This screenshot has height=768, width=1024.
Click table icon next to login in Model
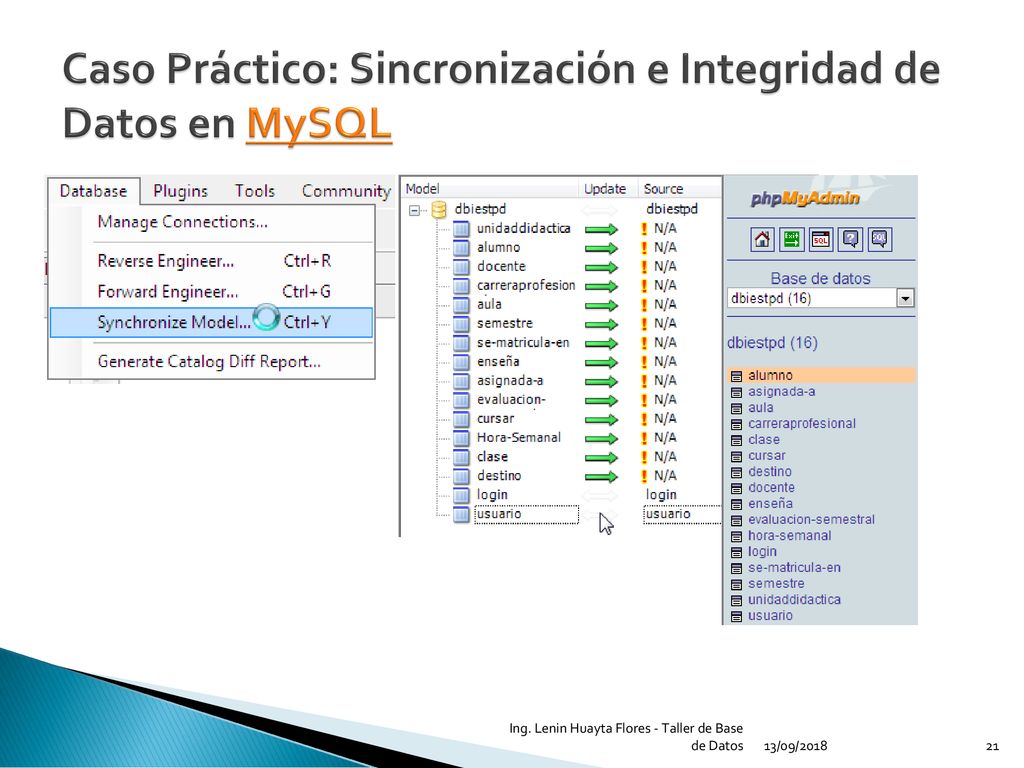[x=461, y=495]
